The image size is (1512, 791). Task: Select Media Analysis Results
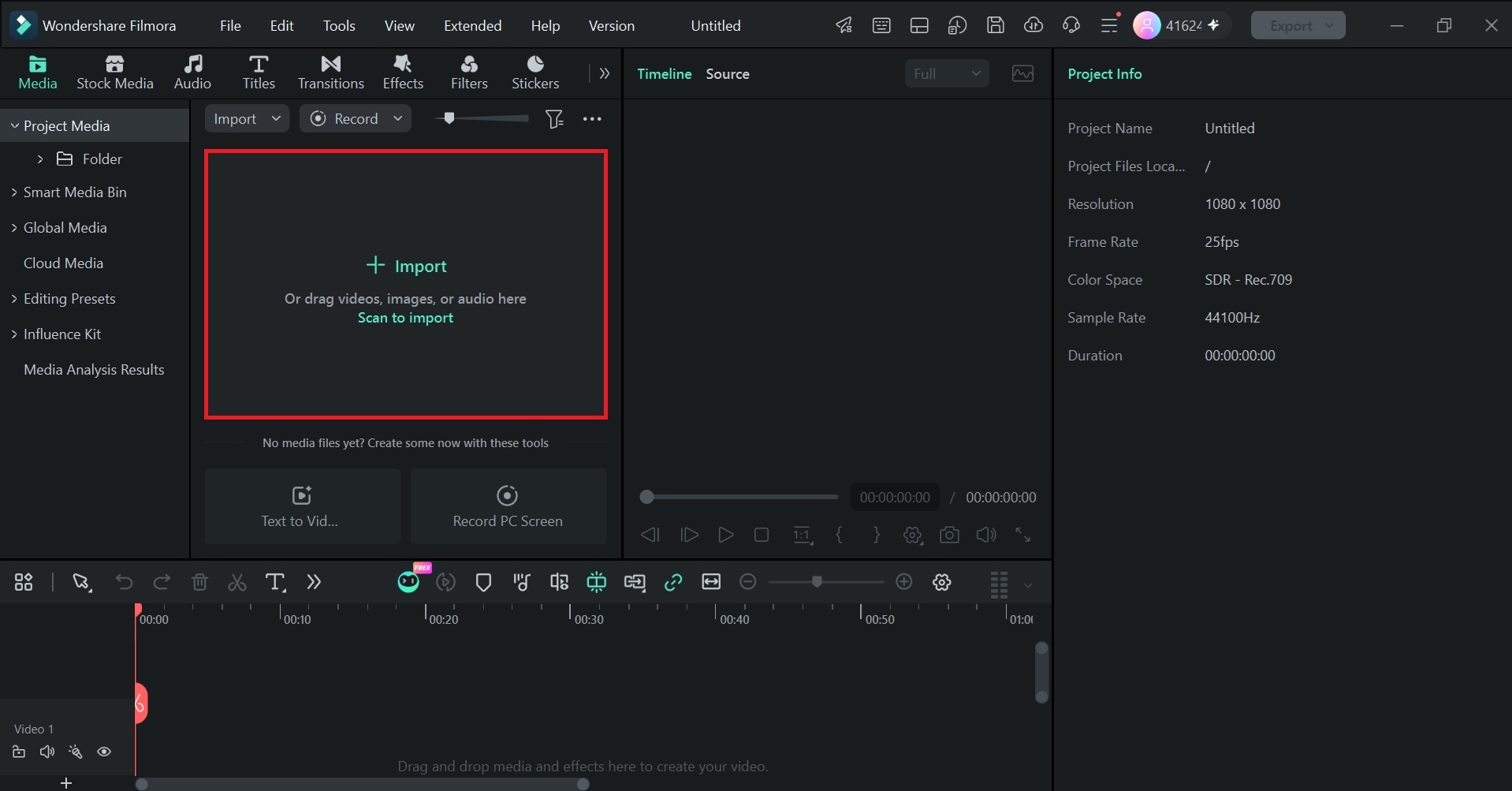point(94,369)
